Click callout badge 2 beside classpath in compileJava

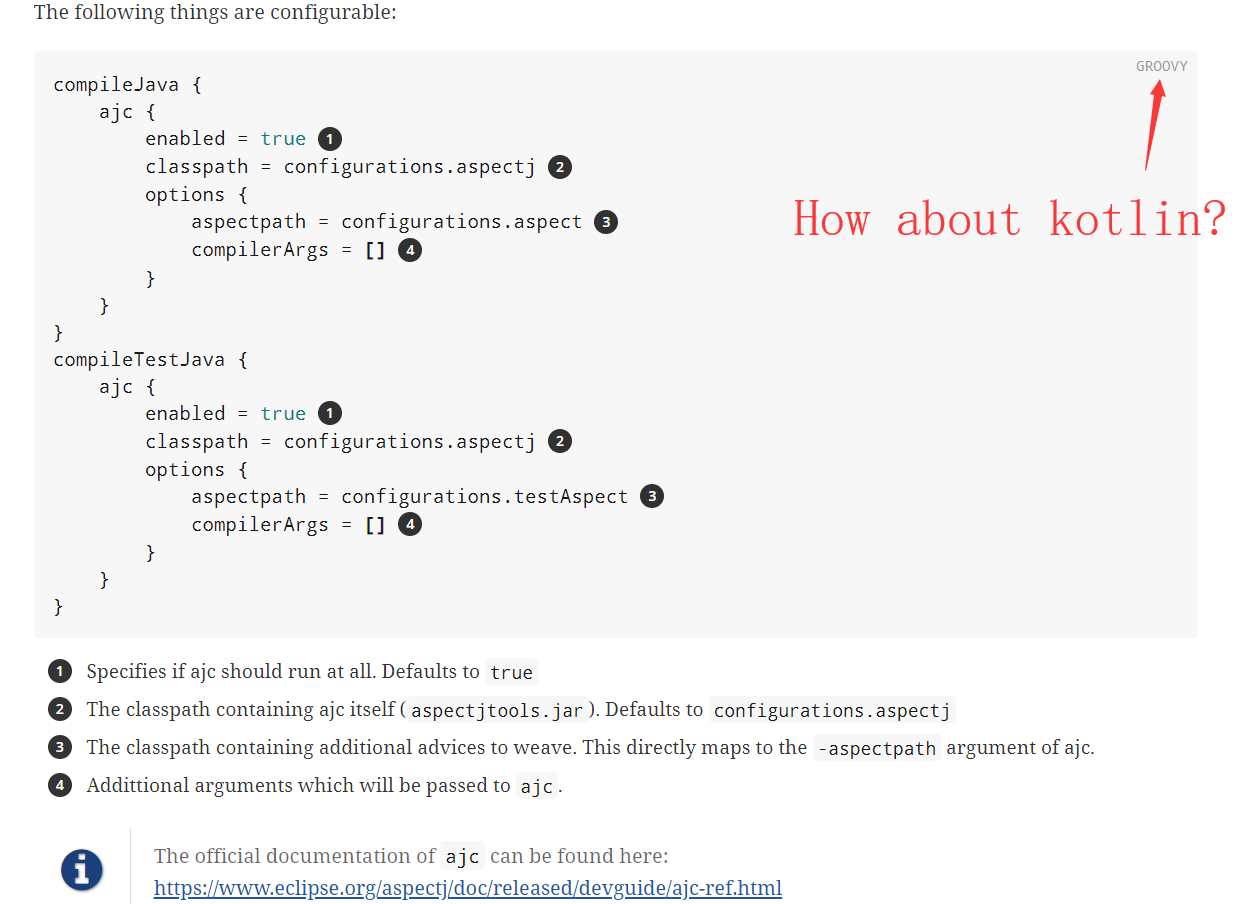click(x=560, y=167)
